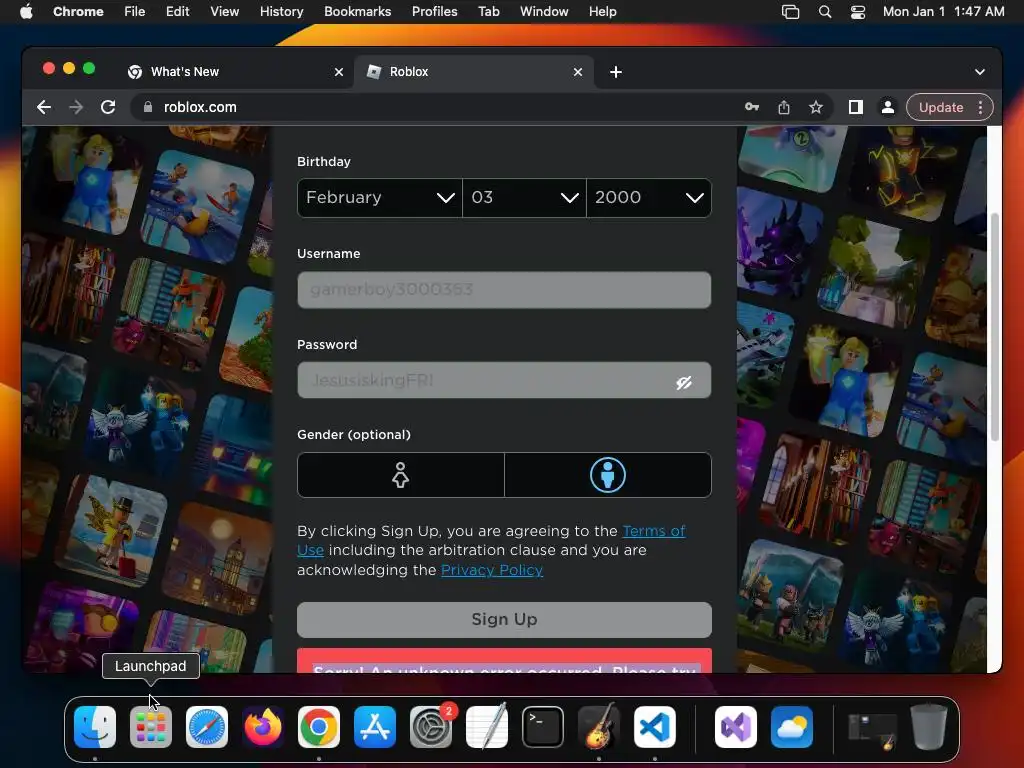
Task: Click the share page icon
Action: 784,107
